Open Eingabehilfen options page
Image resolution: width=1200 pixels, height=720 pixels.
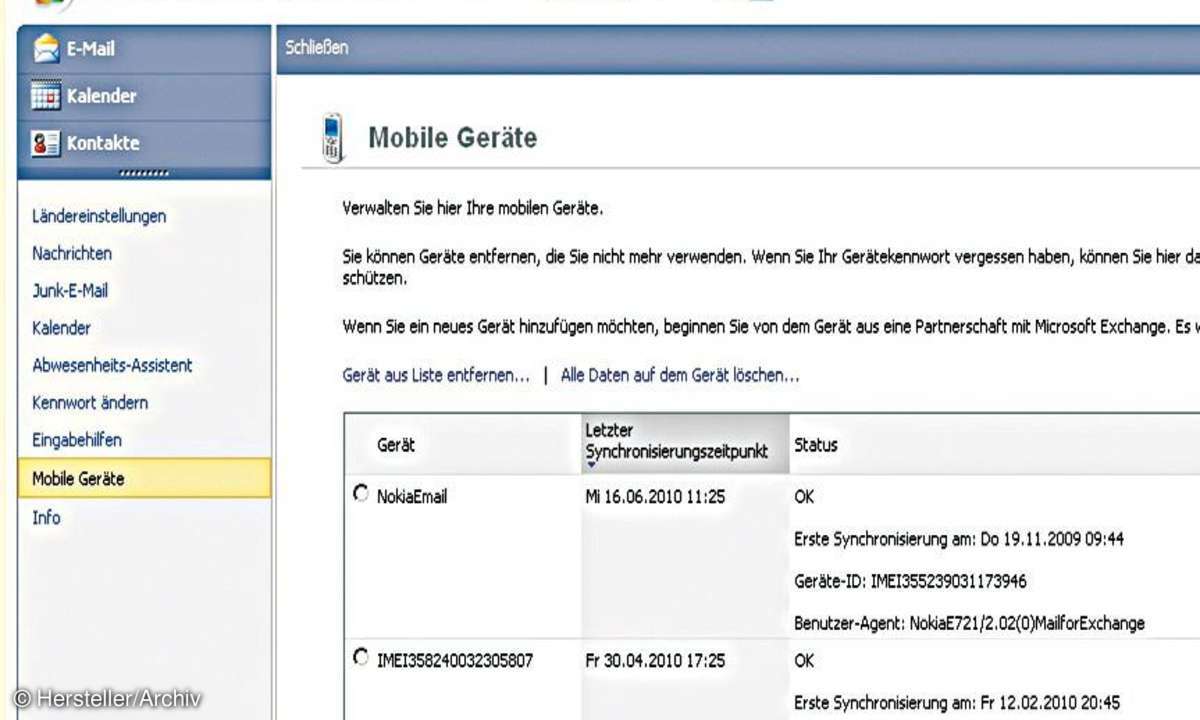pyautogui.click(x=77, y=440)
